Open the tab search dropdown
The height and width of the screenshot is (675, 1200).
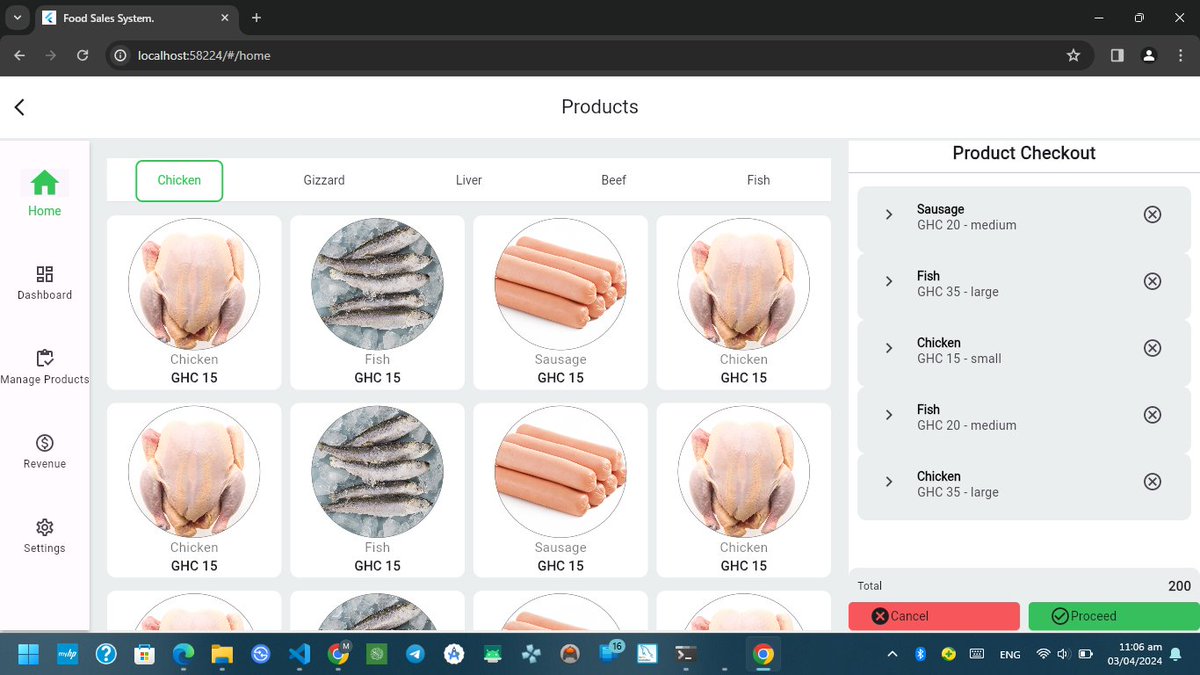(x=17, y=18)
